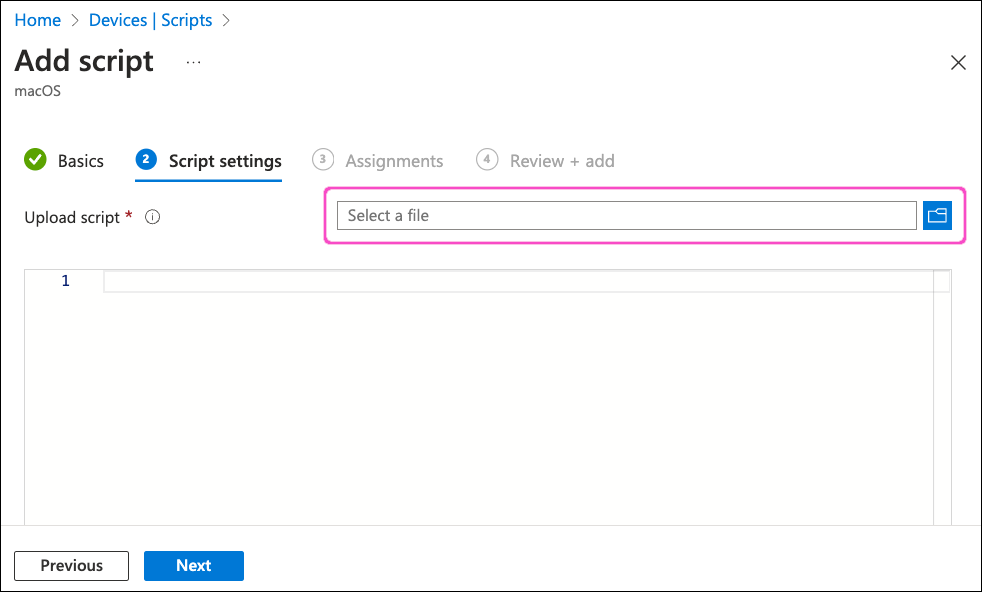The image size is (982, 592).
Task: Click the info icon beside Upload script
Action: pyautogui.click(x=153, y=217)
